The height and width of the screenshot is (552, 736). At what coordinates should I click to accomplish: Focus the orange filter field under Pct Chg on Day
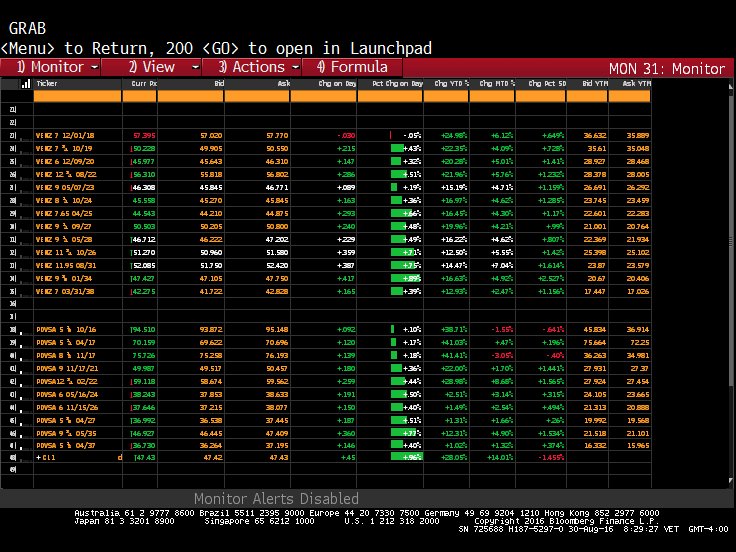tap(390, 96)
